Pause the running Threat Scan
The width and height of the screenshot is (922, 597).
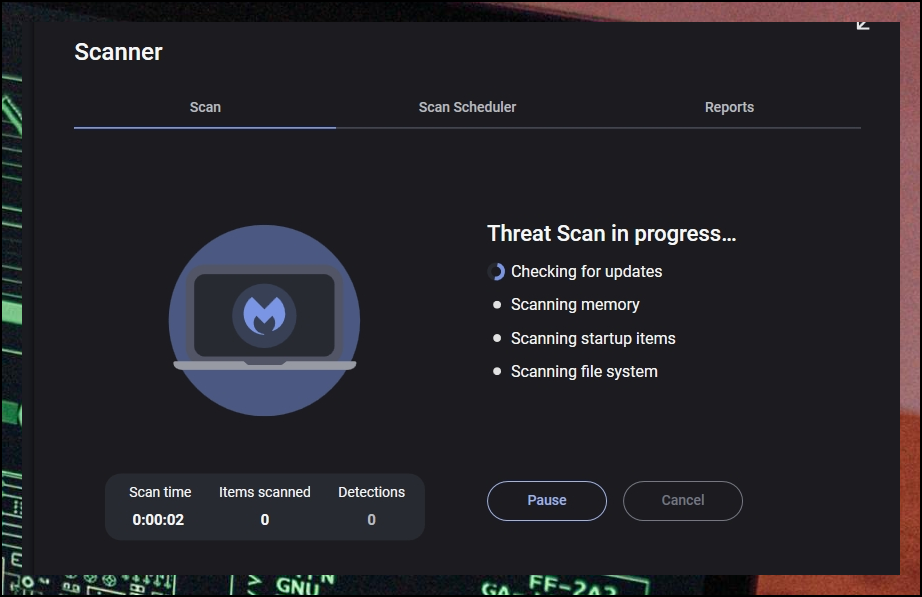click(547, 501)
